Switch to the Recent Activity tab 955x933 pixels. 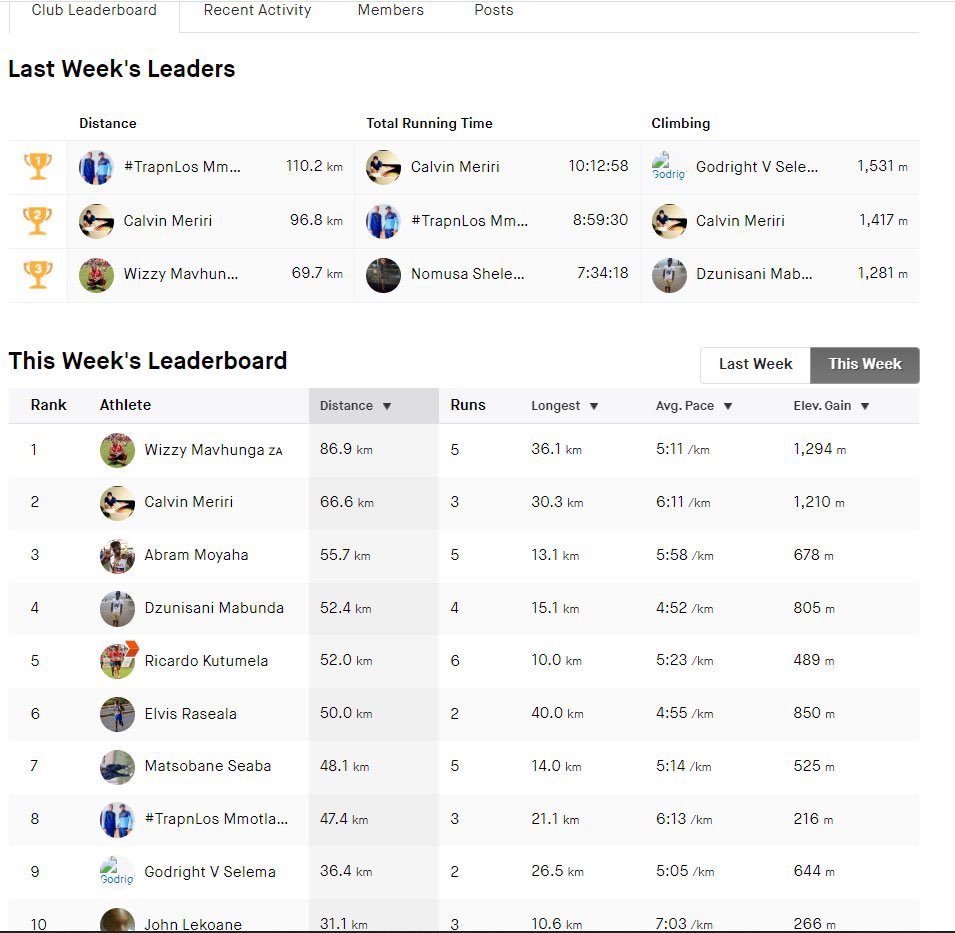point(257,10)
